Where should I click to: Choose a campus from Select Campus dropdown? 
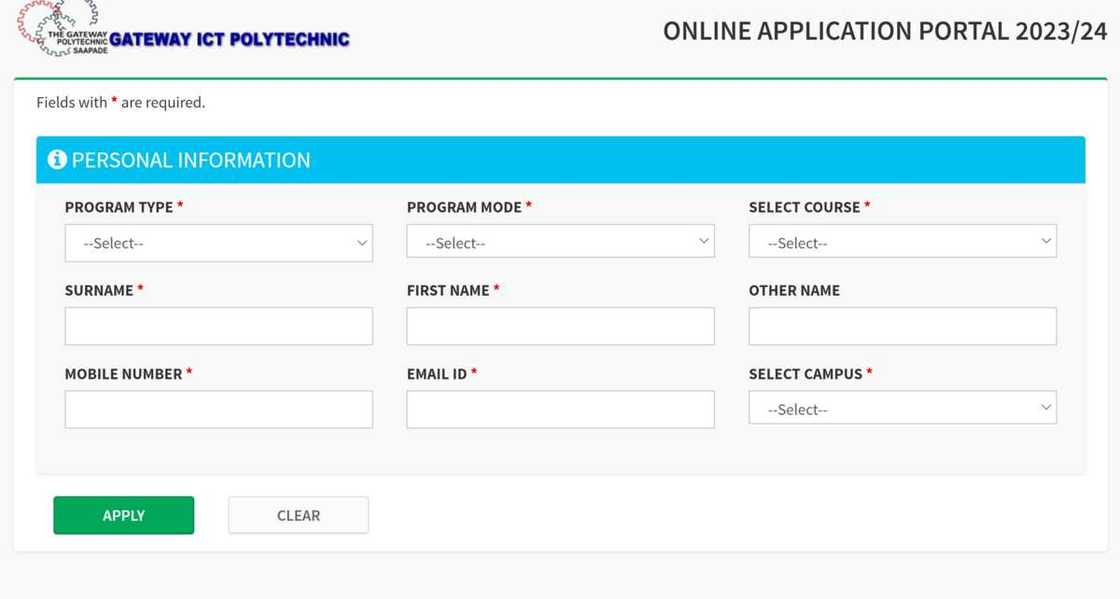coord(902,408)
